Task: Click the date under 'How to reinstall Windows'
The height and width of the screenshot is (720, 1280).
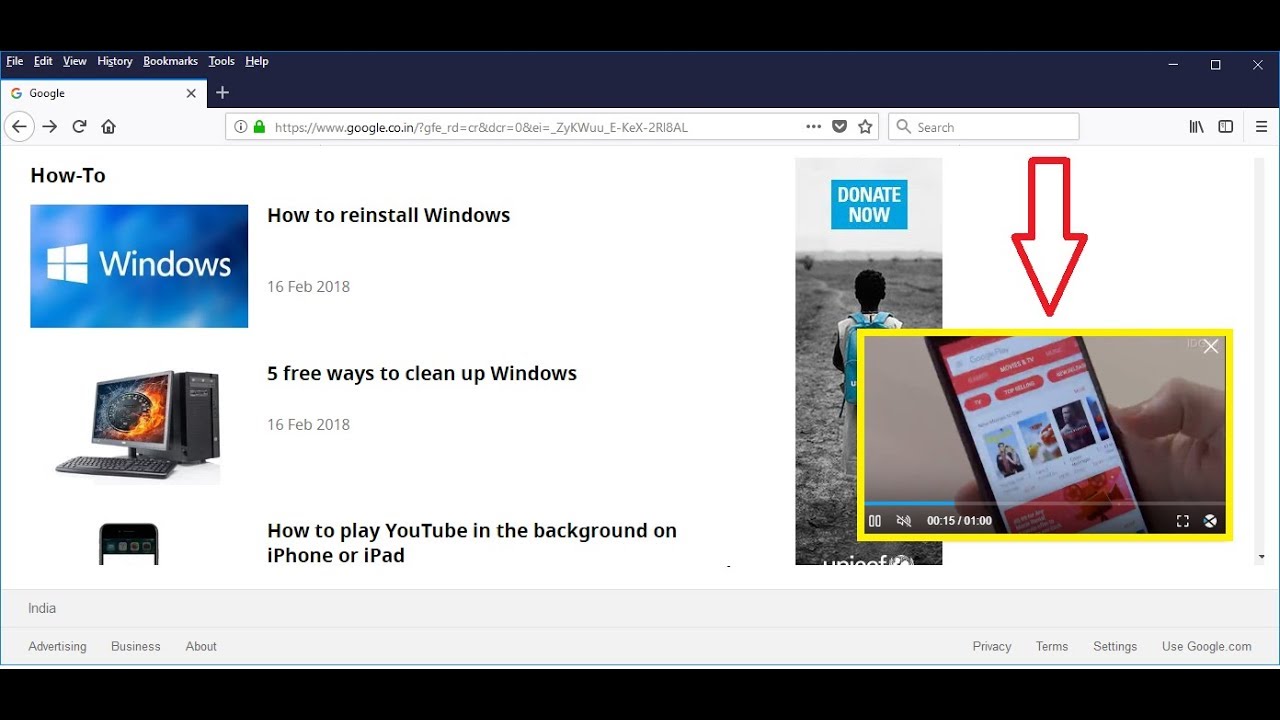Action: click(308, 286)
